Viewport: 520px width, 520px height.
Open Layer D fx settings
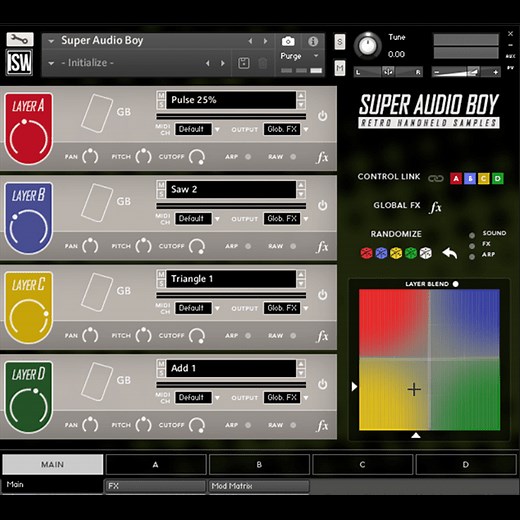pos(322,425)
